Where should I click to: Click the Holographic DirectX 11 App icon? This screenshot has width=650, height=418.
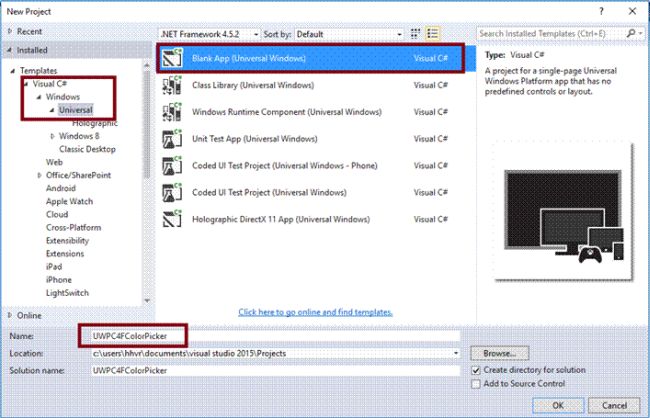pyautogui.click(x=172, y=219)
